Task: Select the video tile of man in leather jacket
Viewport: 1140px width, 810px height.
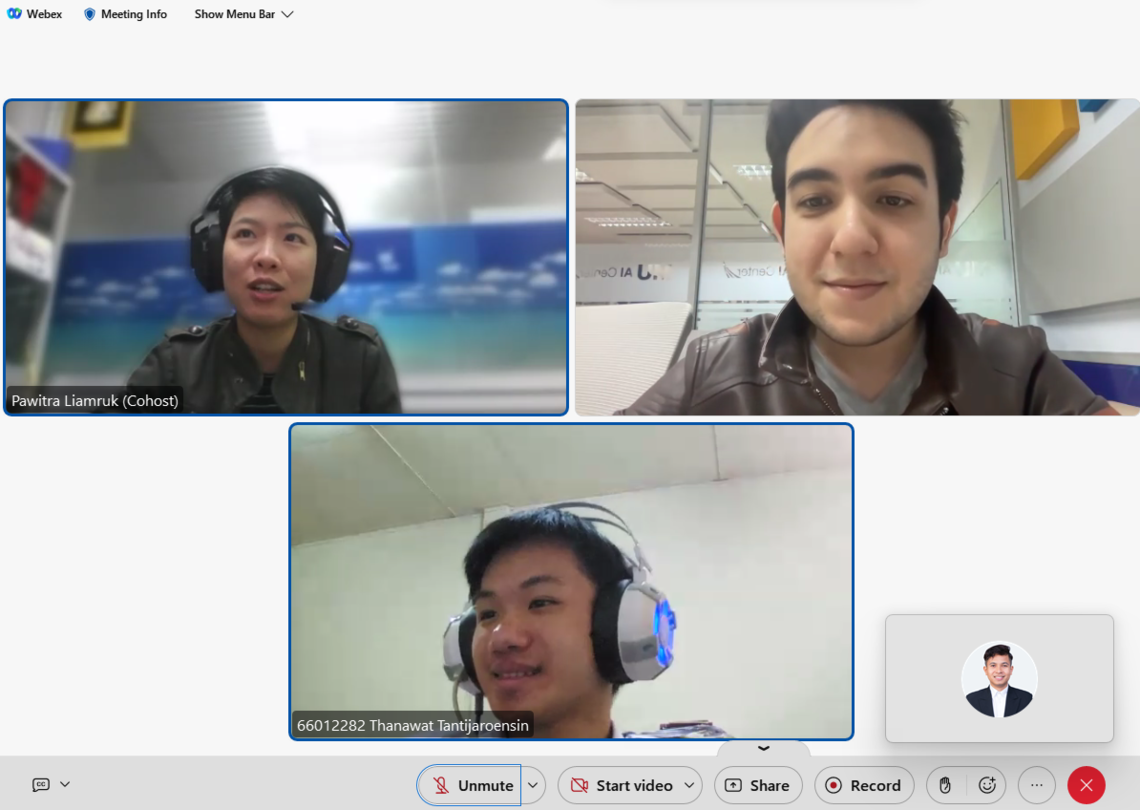Action: (x=857, y=257)
